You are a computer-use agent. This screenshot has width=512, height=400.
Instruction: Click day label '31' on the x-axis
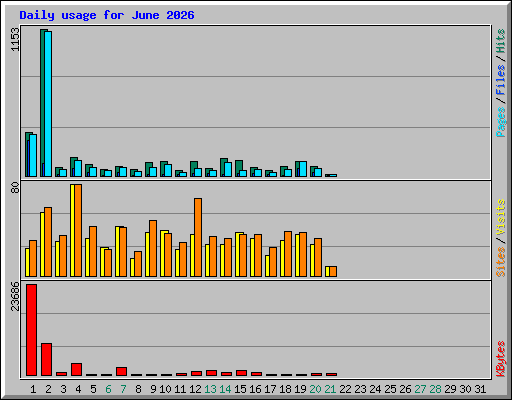(x=480, y=389)
